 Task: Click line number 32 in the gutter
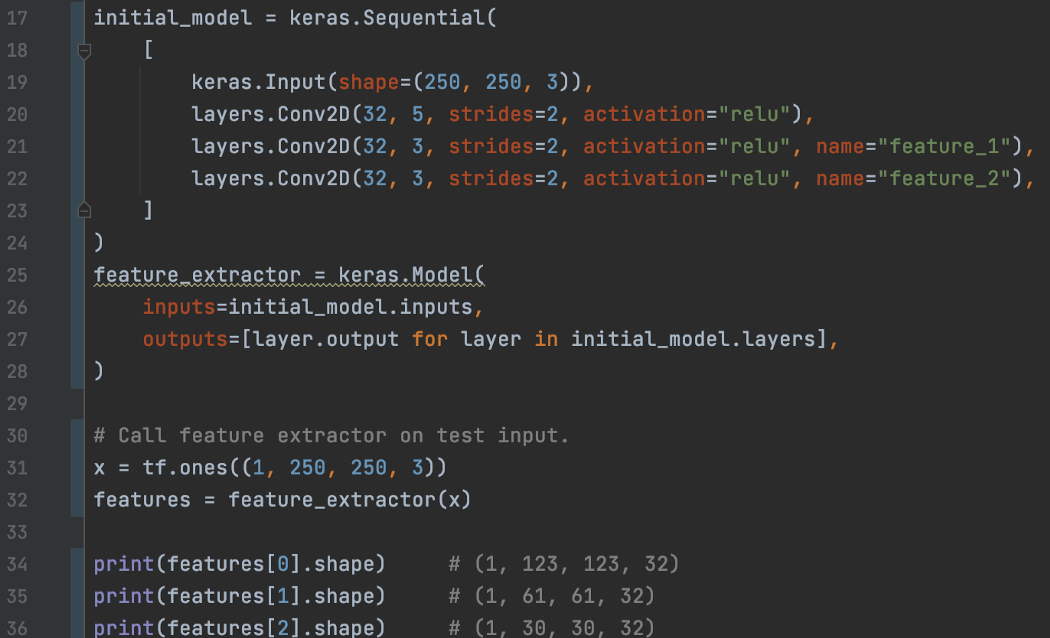[x=17, y=499]
